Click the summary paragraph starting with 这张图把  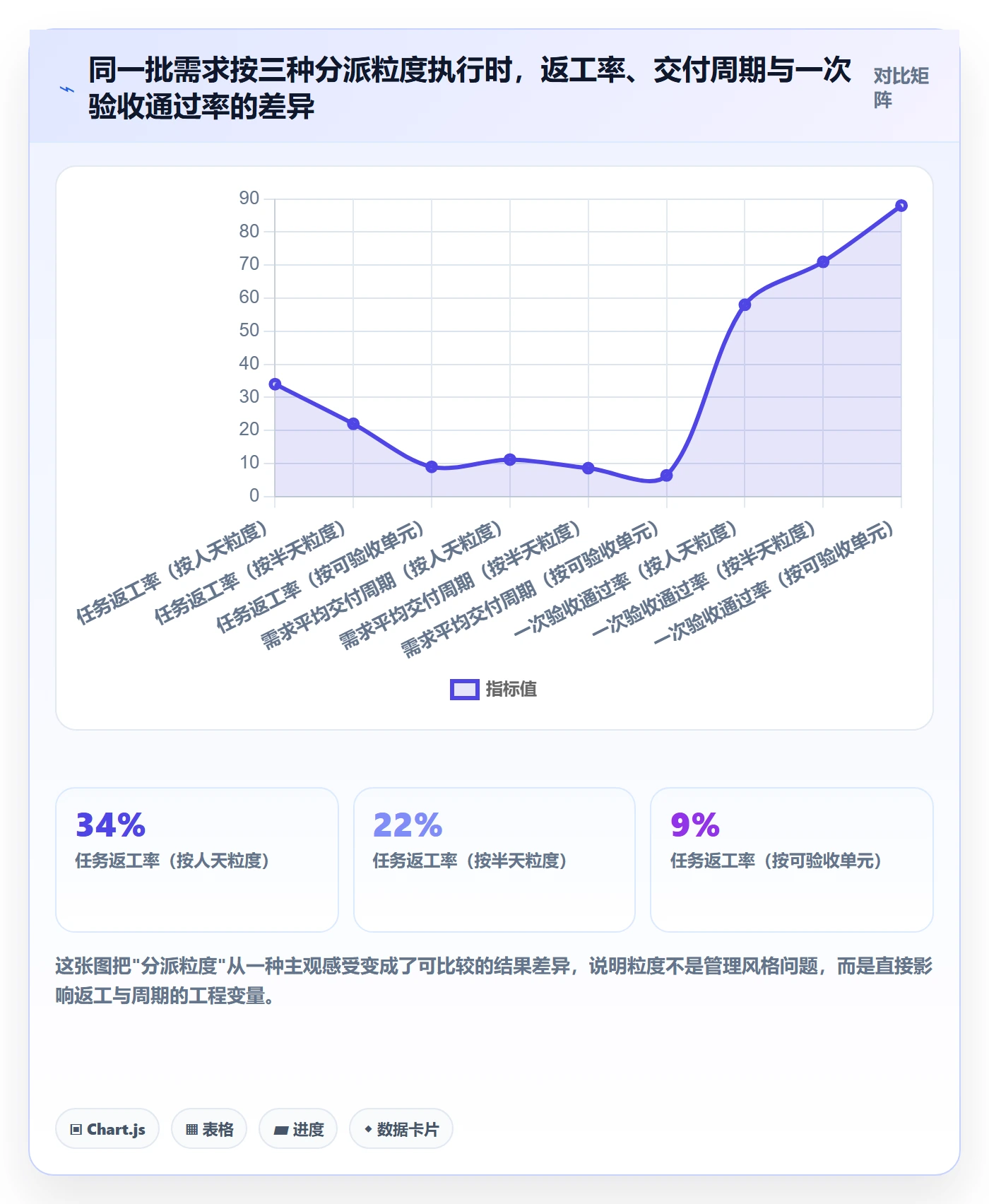pos(494,981)
